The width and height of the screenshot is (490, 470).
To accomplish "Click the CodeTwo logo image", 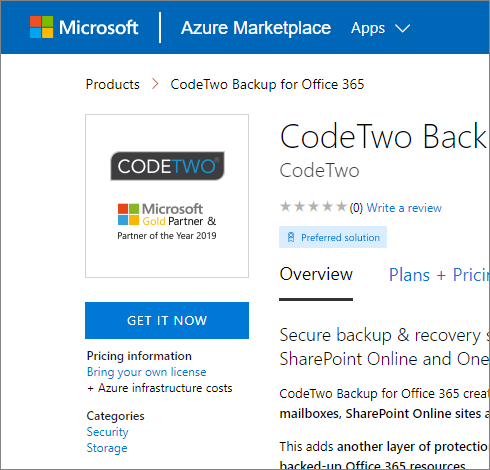I will (x=167, y=166).
